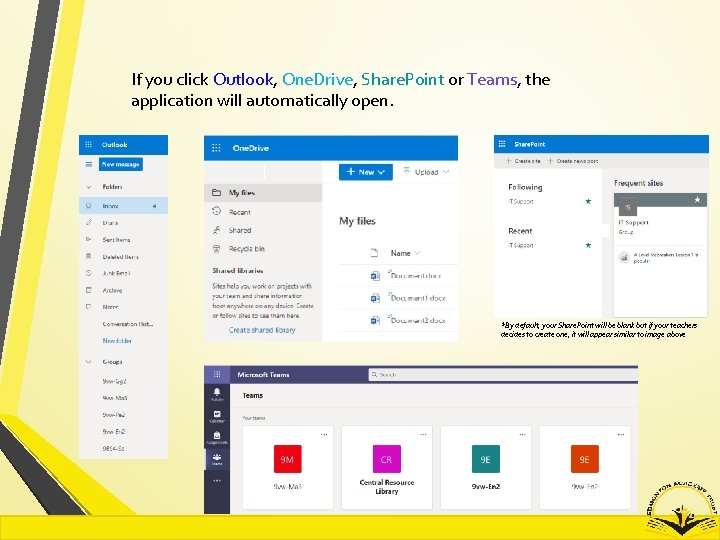Select the Teams icon in Teams sidebar
This screenshot has width=720, height=540.
(x=217, y=460)
